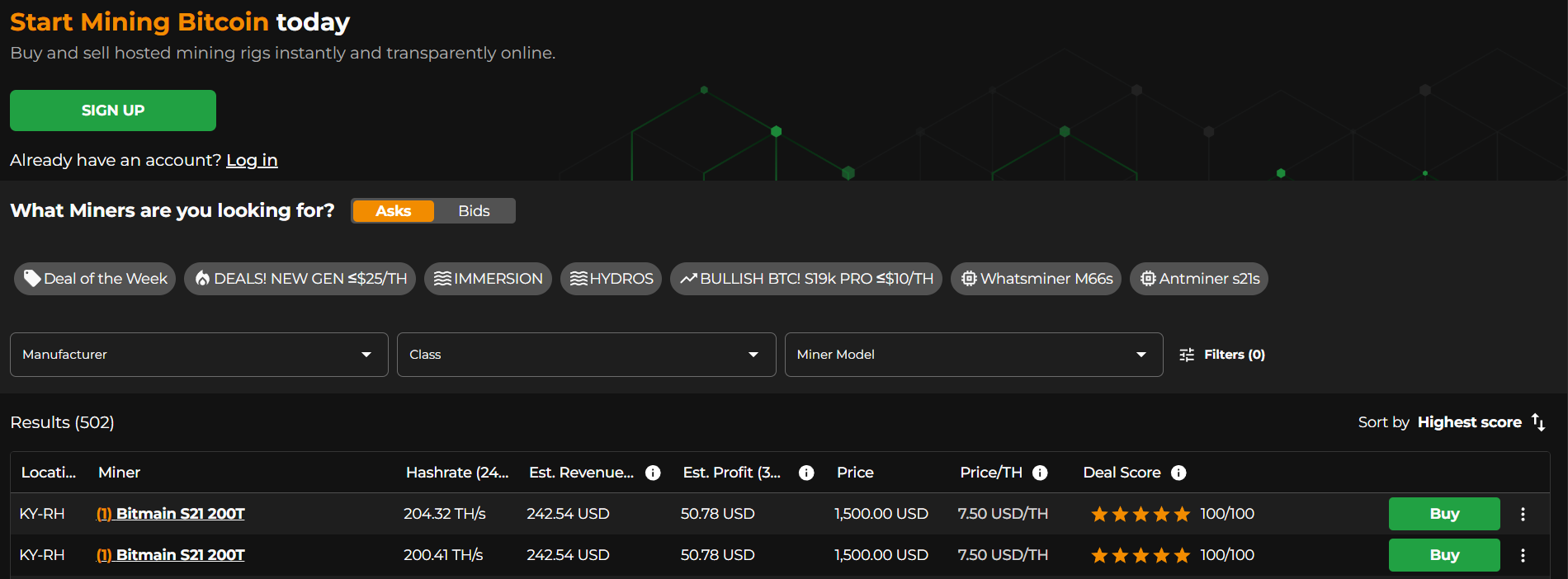Click the Miner Model dropdown arrow
1568x579 pixels.
[1141, 355]
